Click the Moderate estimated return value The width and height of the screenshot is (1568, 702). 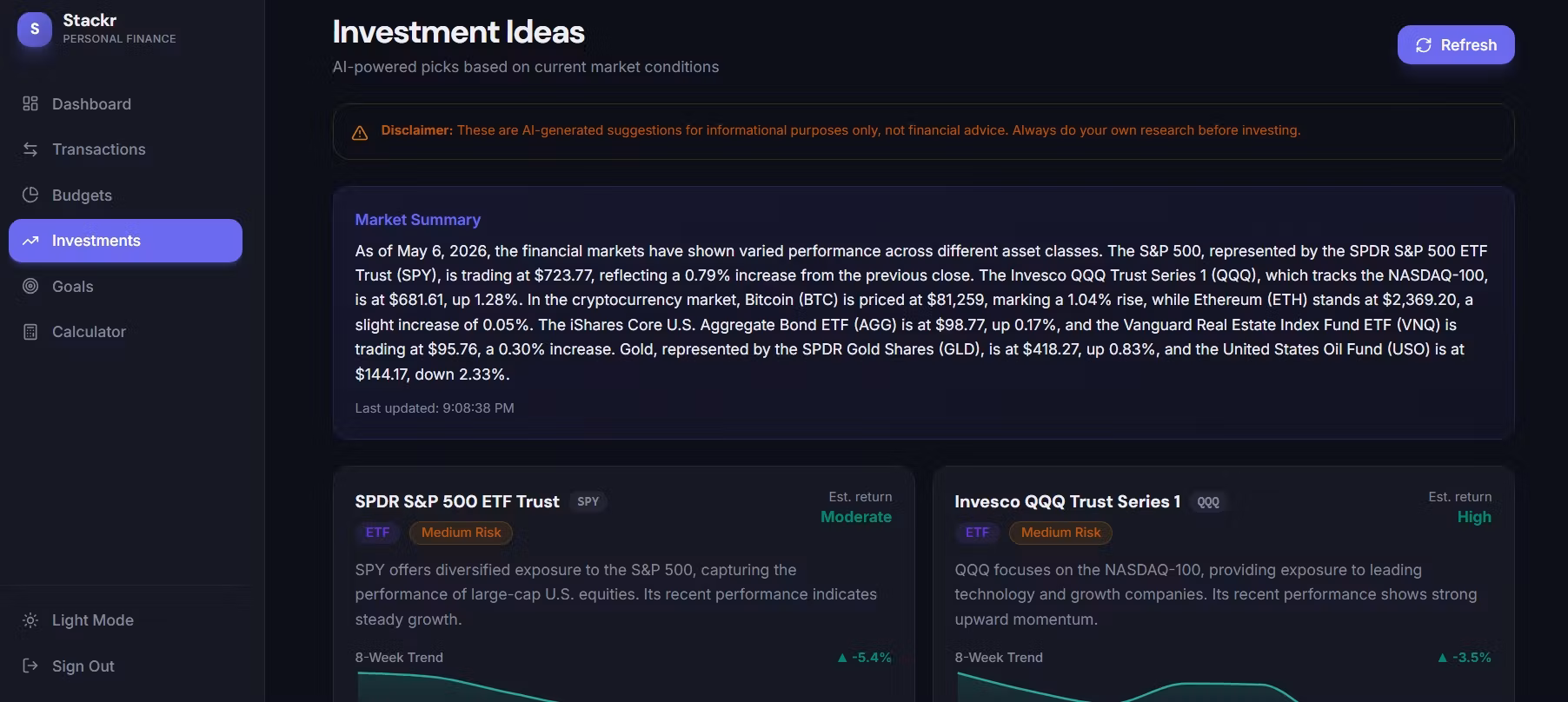pyautogui.click(x=856, y=517)
